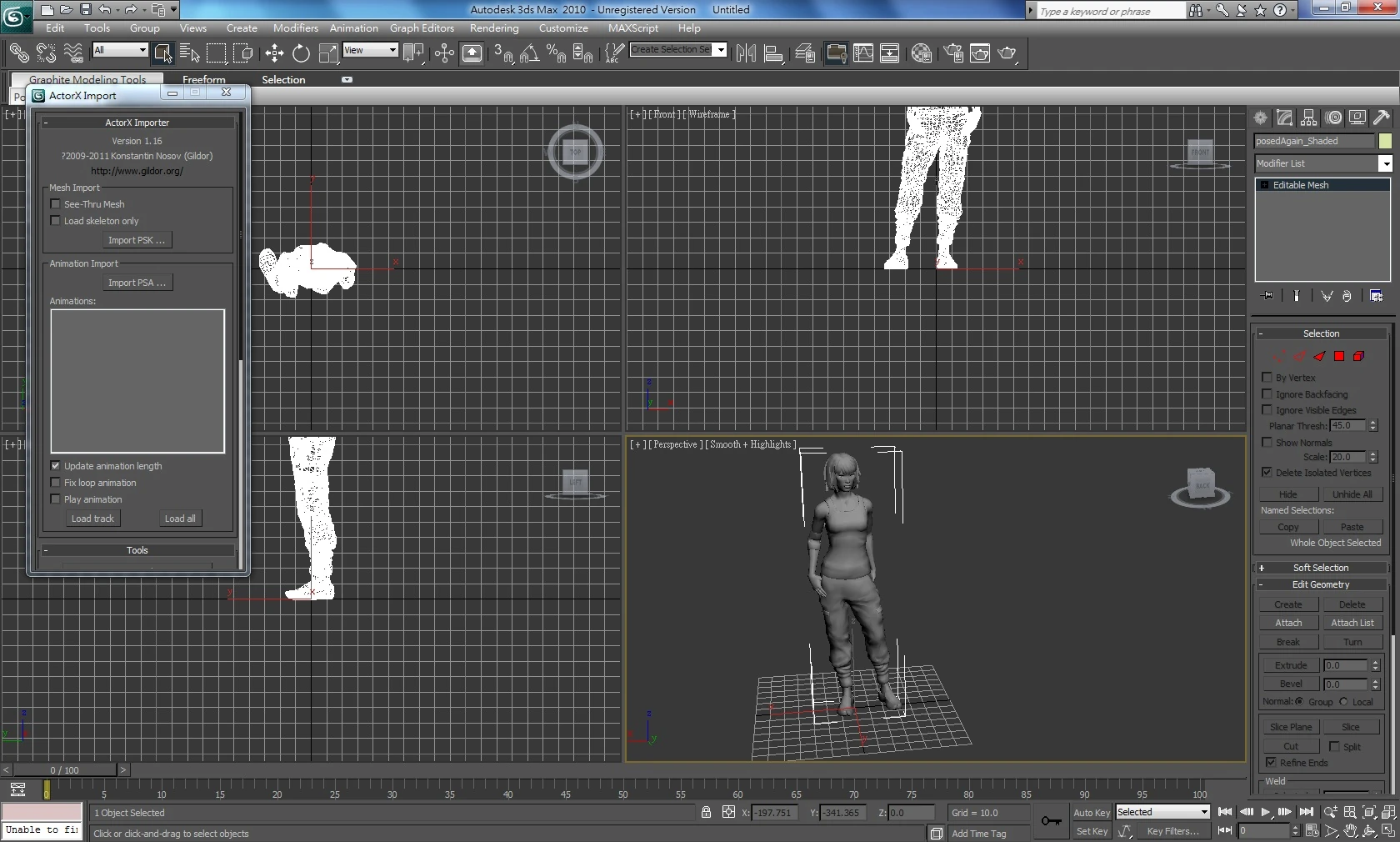Open the Material Editor from toolbar
The height and width of the screenshot is (842, 1400).
pyautogui.click(x=921, y=54)
